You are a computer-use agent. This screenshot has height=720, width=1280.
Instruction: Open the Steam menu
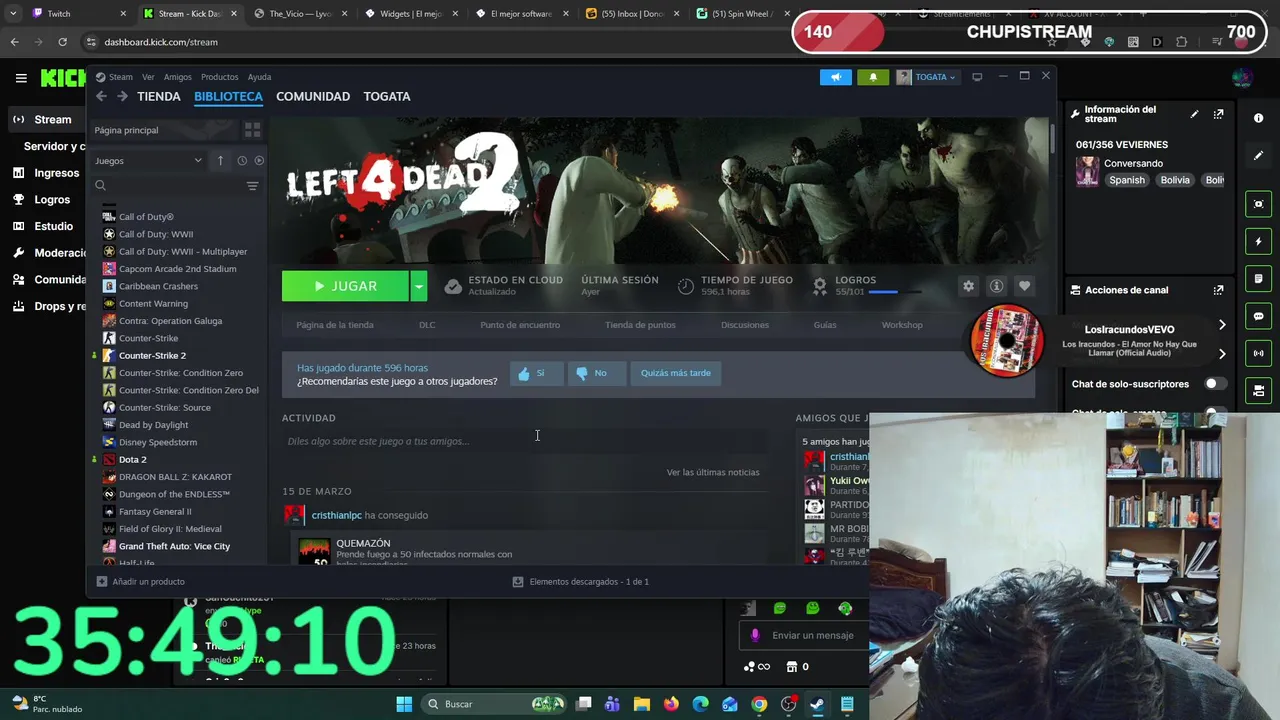point(120,77)
